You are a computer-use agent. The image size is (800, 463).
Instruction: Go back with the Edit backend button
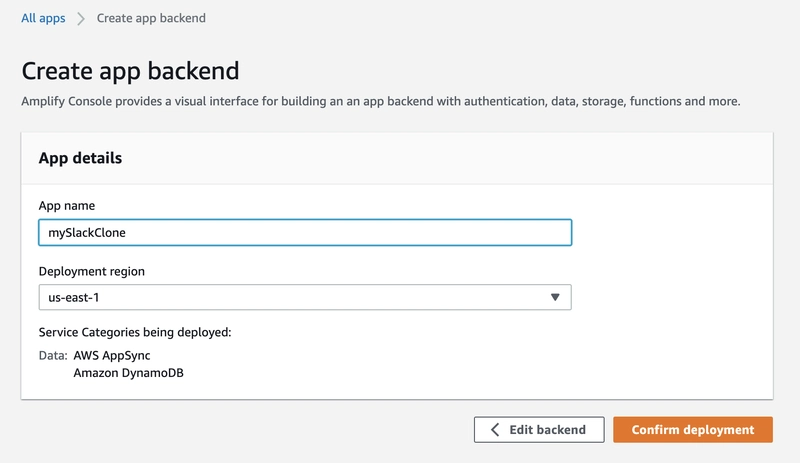[x=539, y=429]
